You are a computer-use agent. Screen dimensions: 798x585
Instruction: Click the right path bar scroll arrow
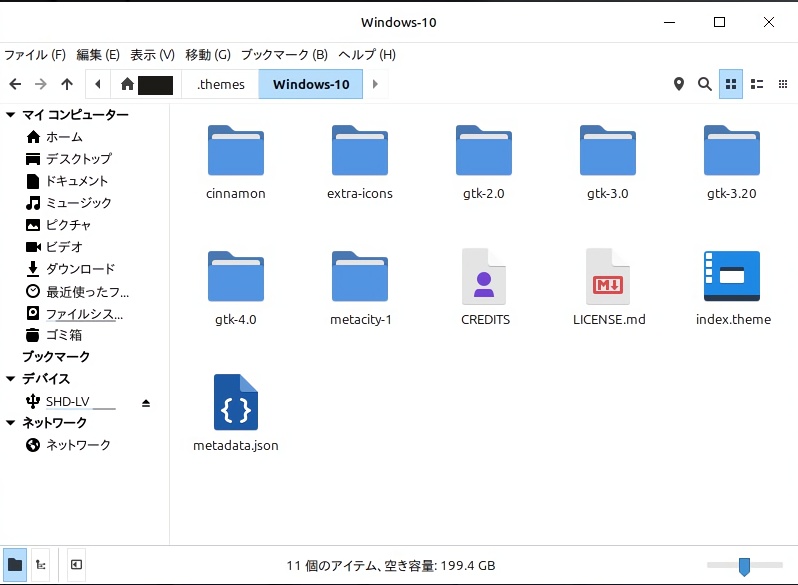(376, 84)
